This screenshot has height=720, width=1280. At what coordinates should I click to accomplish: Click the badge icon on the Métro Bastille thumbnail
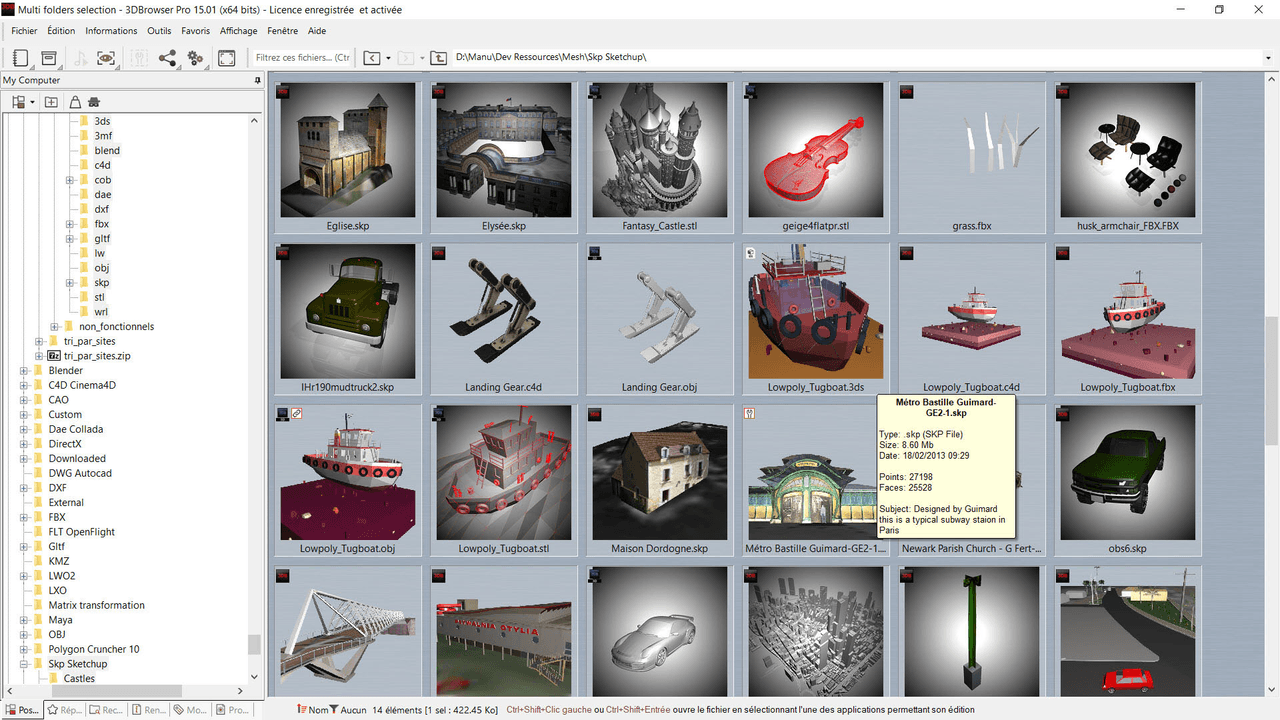tap(751, 414)
